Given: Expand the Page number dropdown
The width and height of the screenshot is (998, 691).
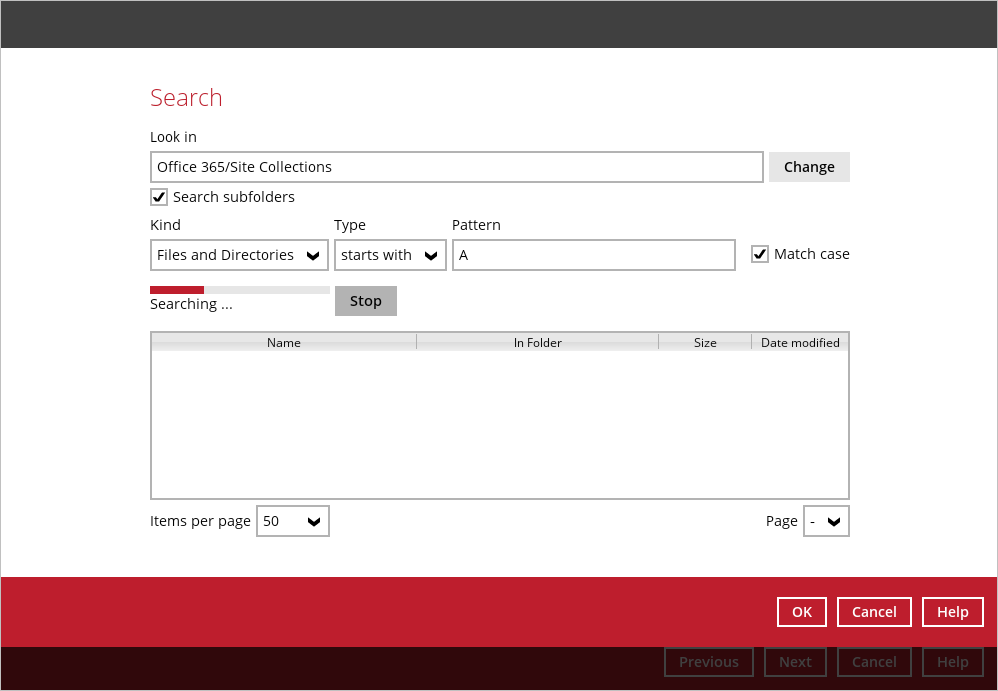Looking at the screenshot, I should click(x=826, y=521).
